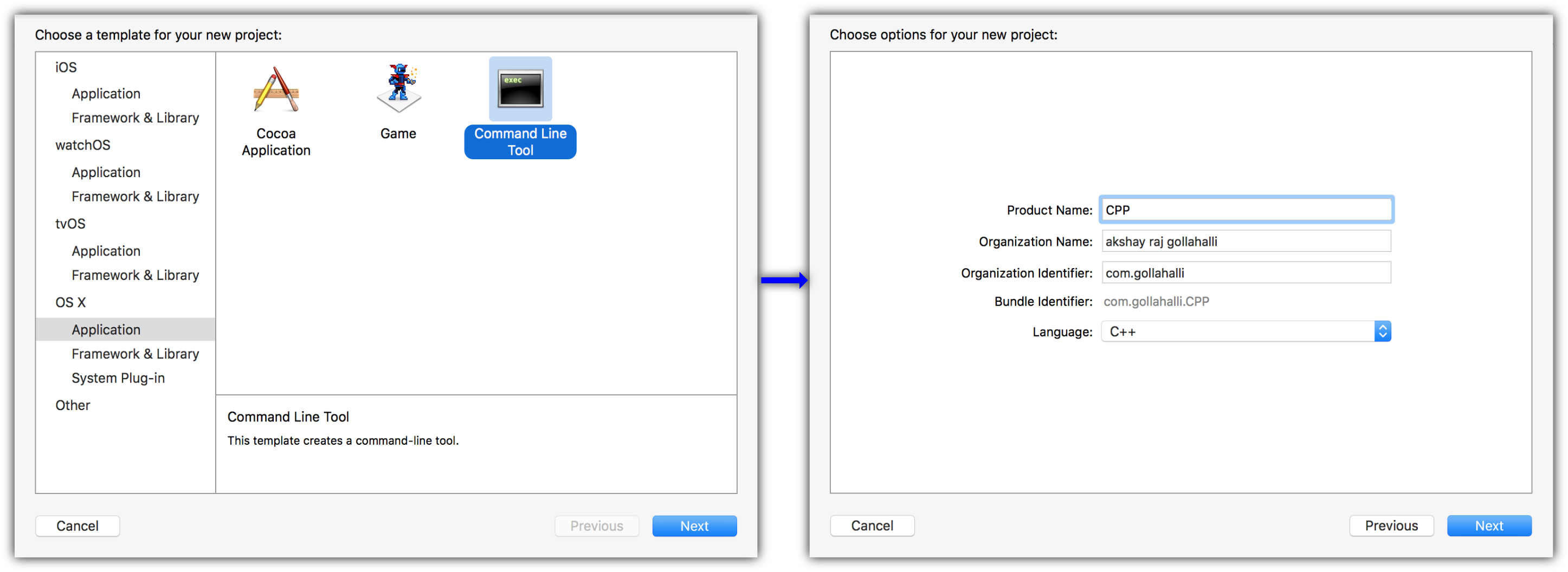Screen dimensions: 1568x572
Task: Choose watchOS Application in sidebar
Action: tap(106, 173)
